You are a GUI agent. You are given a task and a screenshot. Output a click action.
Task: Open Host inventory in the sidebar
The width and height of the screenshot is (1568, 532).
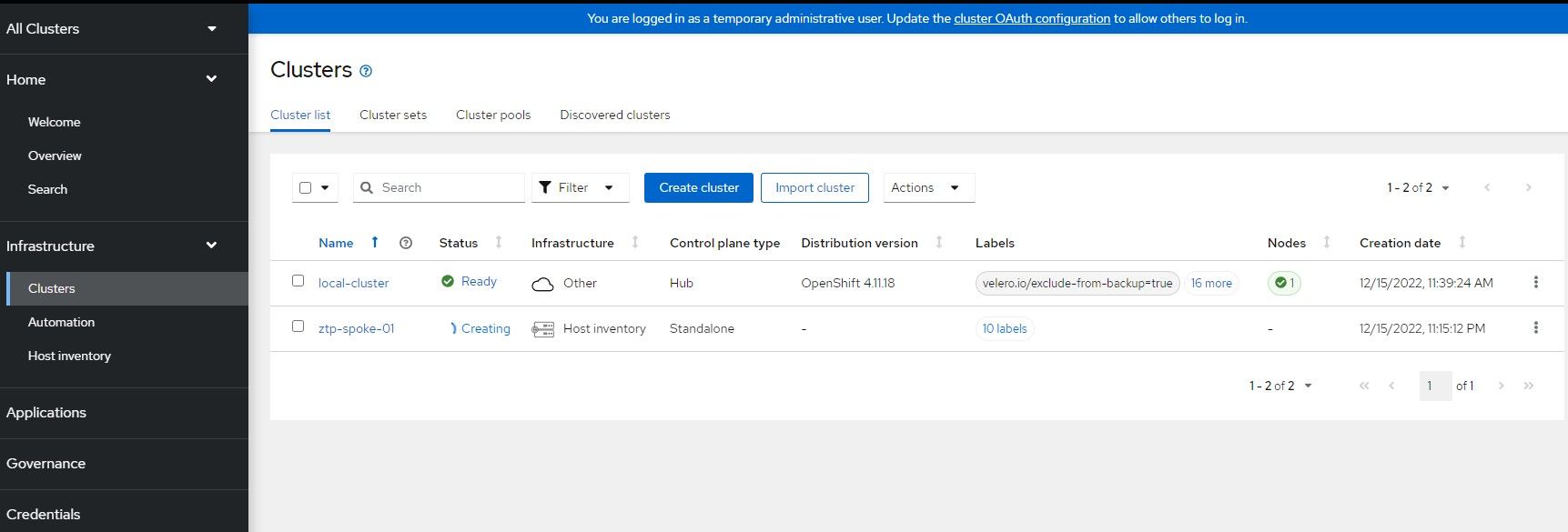(x=69, y=356)
